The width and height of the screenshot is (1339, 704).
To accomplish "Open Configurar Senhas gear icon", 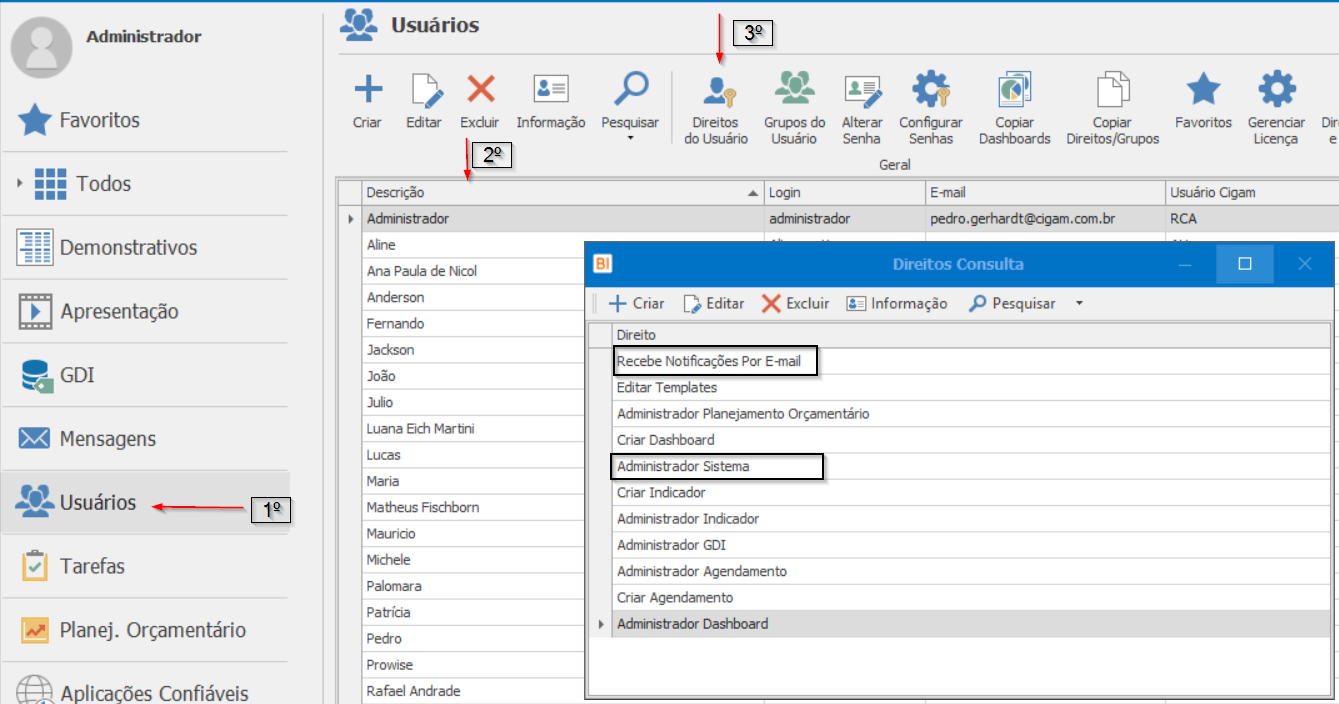I will coord(931,89).
